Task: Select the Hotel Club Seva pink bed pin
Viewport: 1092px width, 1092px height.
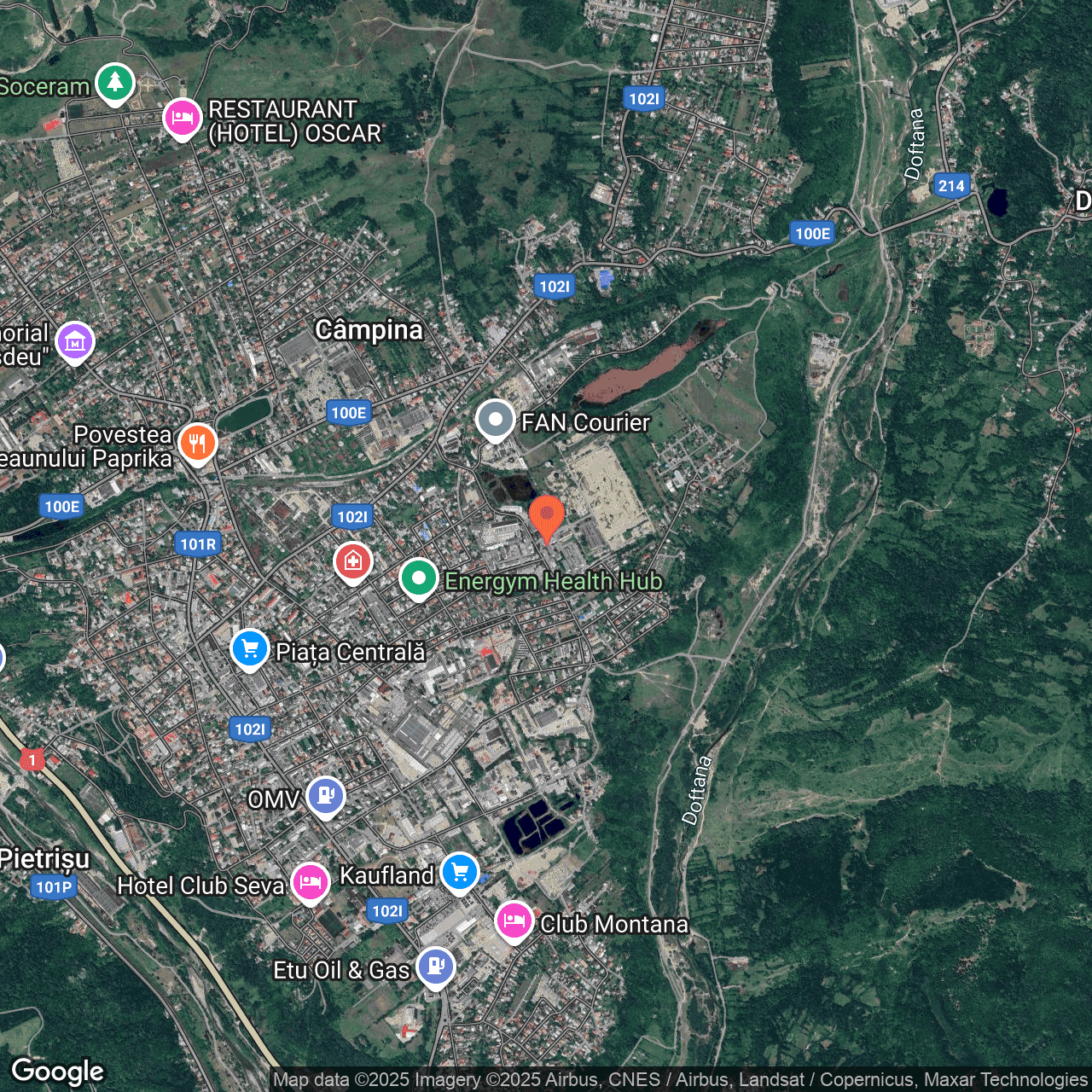Action: pos(310,883)
